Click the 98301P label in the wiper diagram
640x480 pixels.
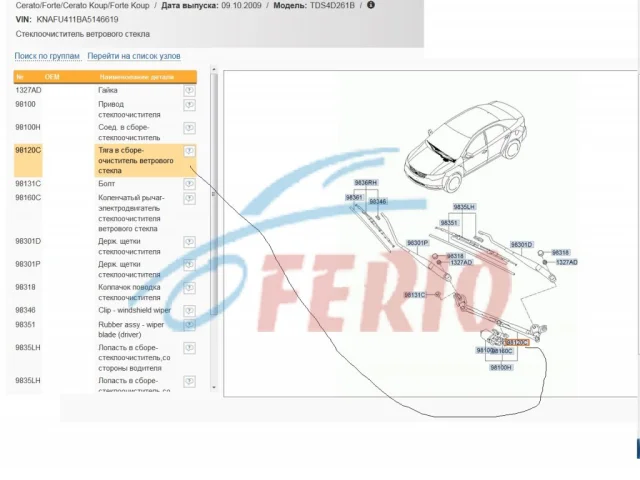click(416, 243)
